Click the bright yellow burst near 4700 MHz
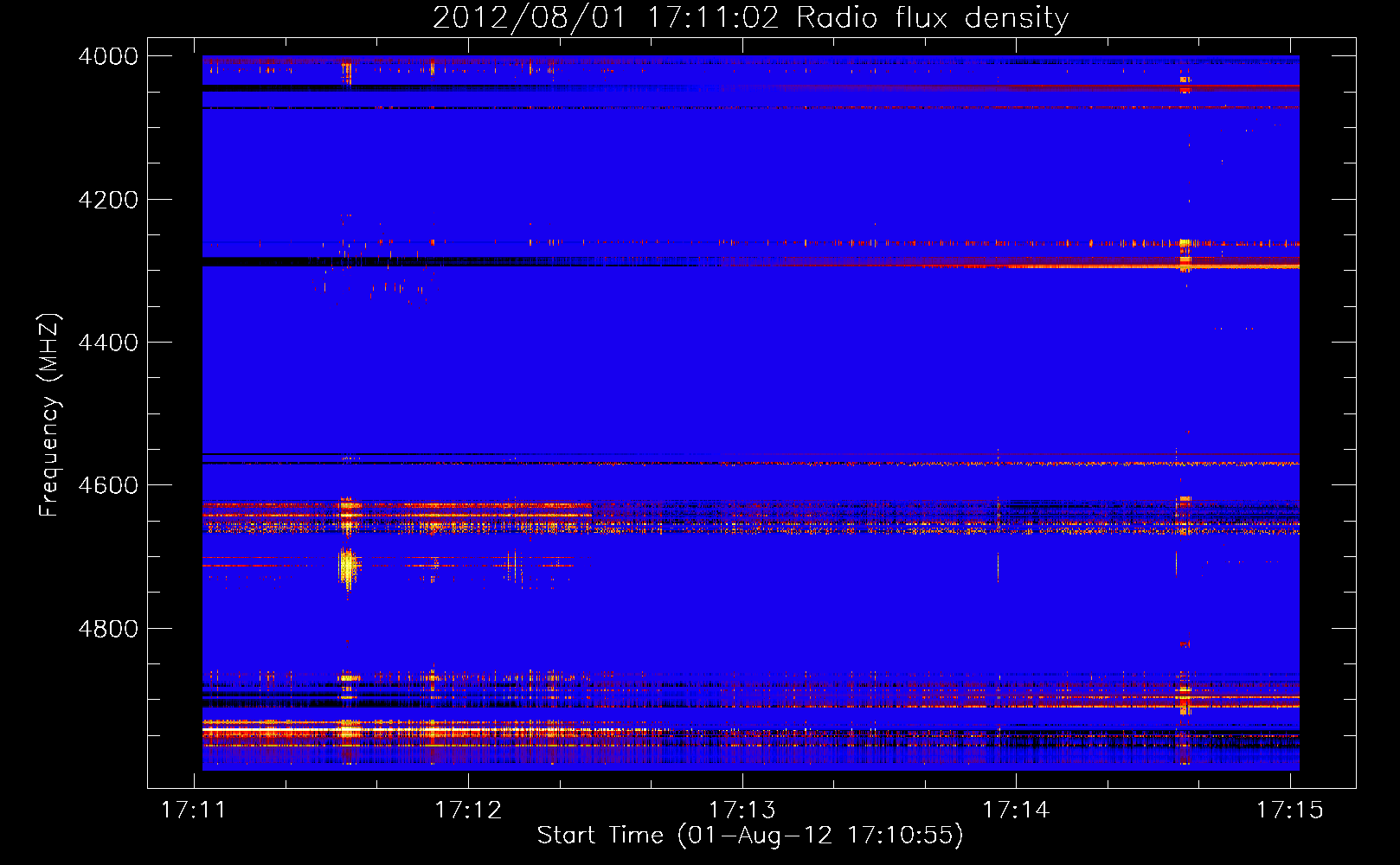 click(x=348, y=567)
